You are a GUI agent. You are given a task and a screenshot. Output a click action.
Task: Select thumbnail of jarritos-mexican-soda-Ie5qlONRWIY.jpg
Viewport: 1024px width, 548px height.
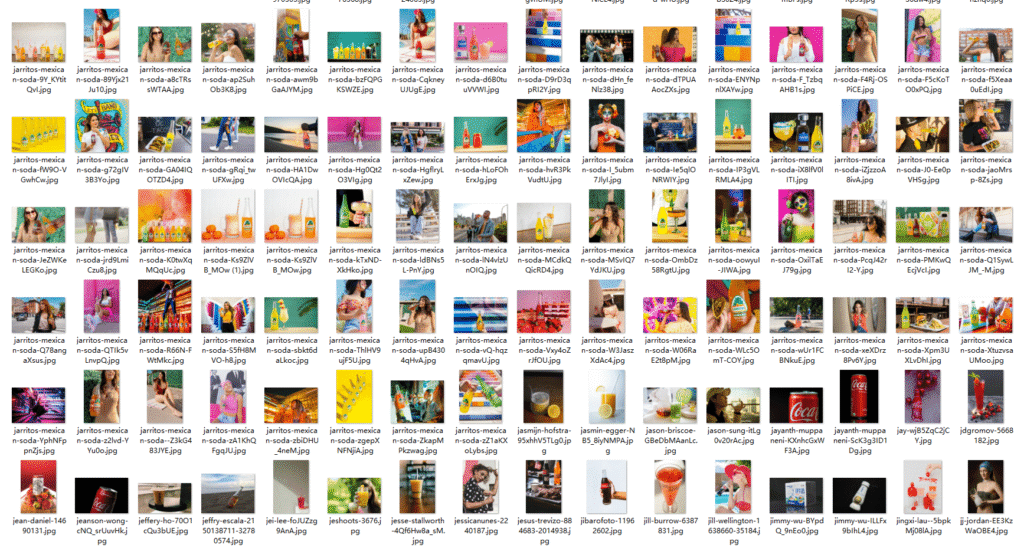[671, 133]
